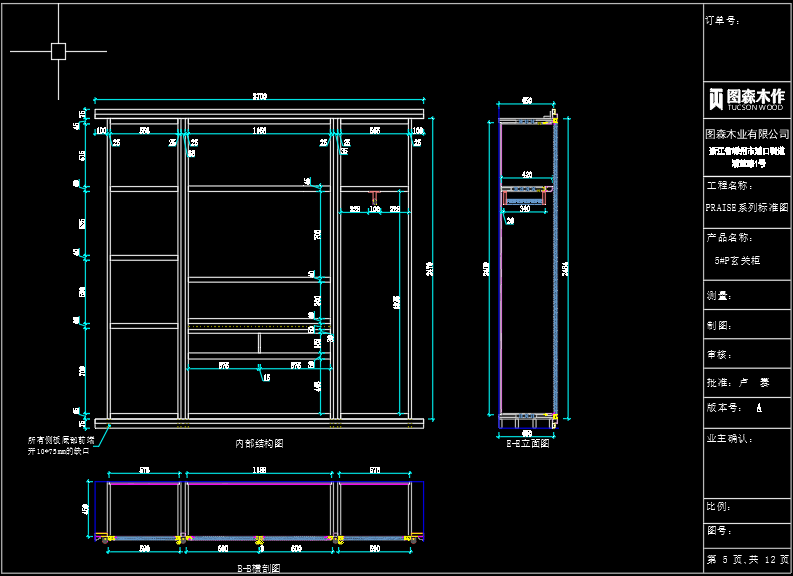Select the red hanging rod symbol

375,193
